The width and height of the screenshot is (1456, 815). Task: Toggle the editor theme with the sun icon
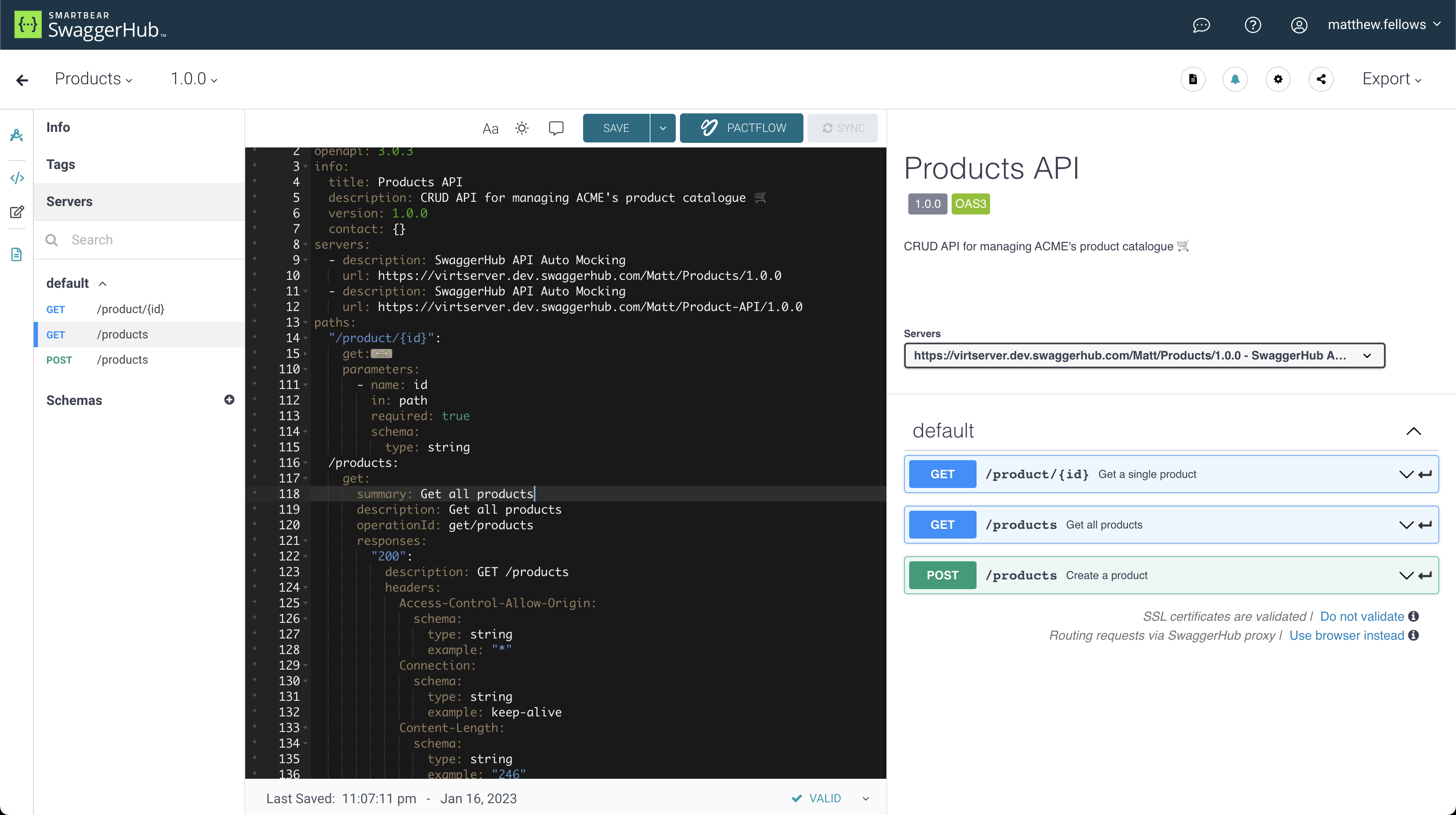click(522, 128)
